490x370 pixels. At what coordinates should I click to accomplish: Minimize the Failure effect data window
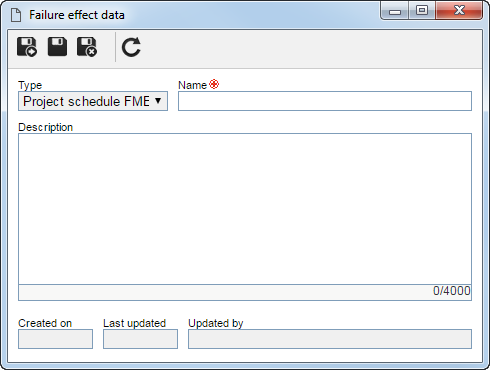click(395, 11)
